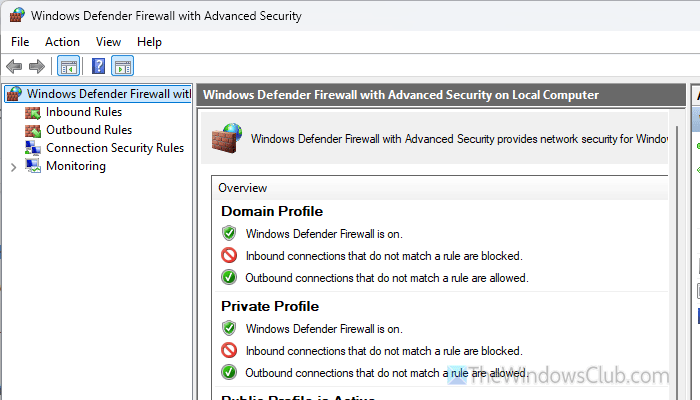Open the File menu
Screen dimensions: 700x400
pos(20,42)
